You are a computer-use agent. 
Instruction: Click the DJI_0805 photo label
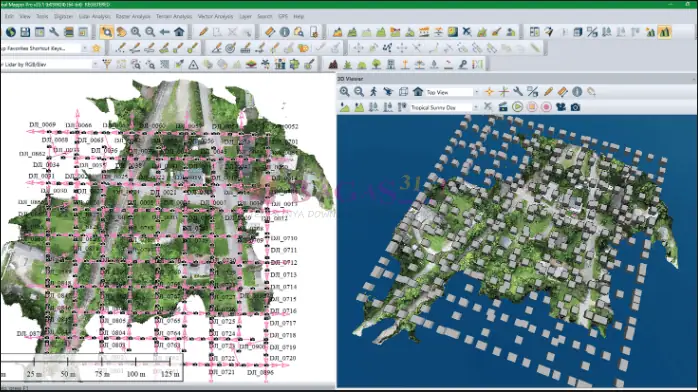pos(113,321)
